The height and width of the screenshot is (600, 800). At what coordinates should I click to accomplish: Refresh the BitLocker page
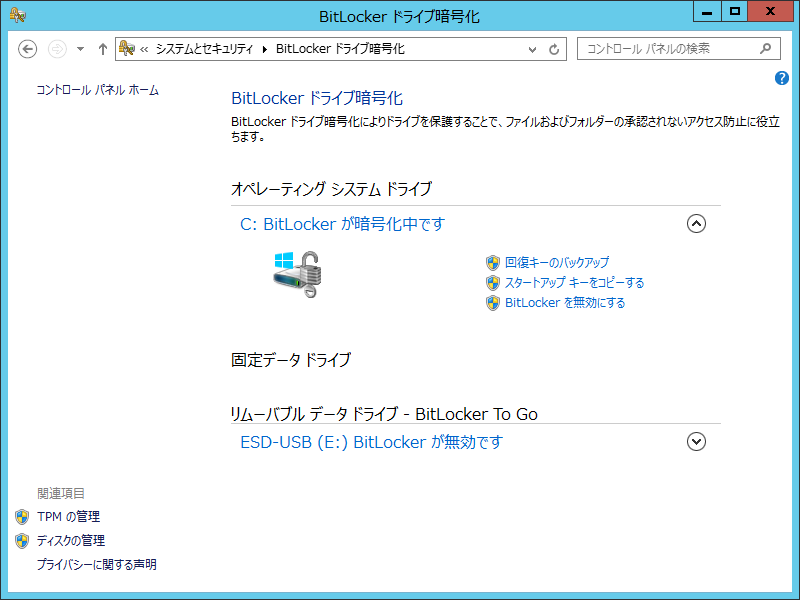[554, 49]
